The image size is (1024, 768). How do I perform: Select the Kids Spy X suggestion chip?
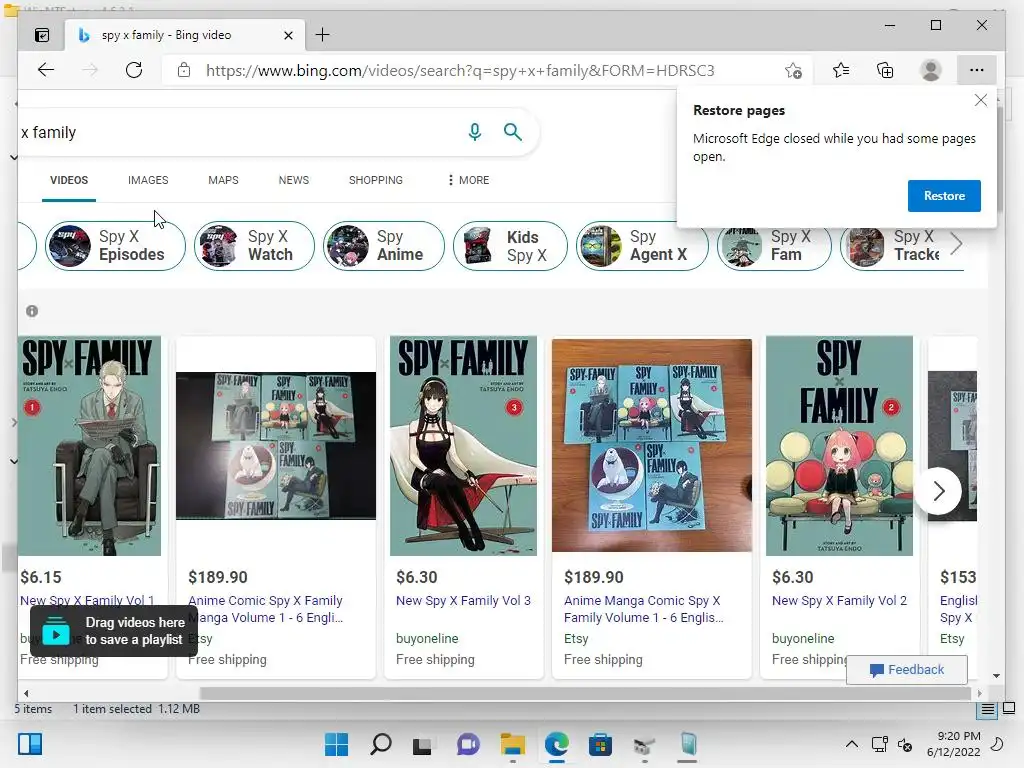(x=510, y=246)
